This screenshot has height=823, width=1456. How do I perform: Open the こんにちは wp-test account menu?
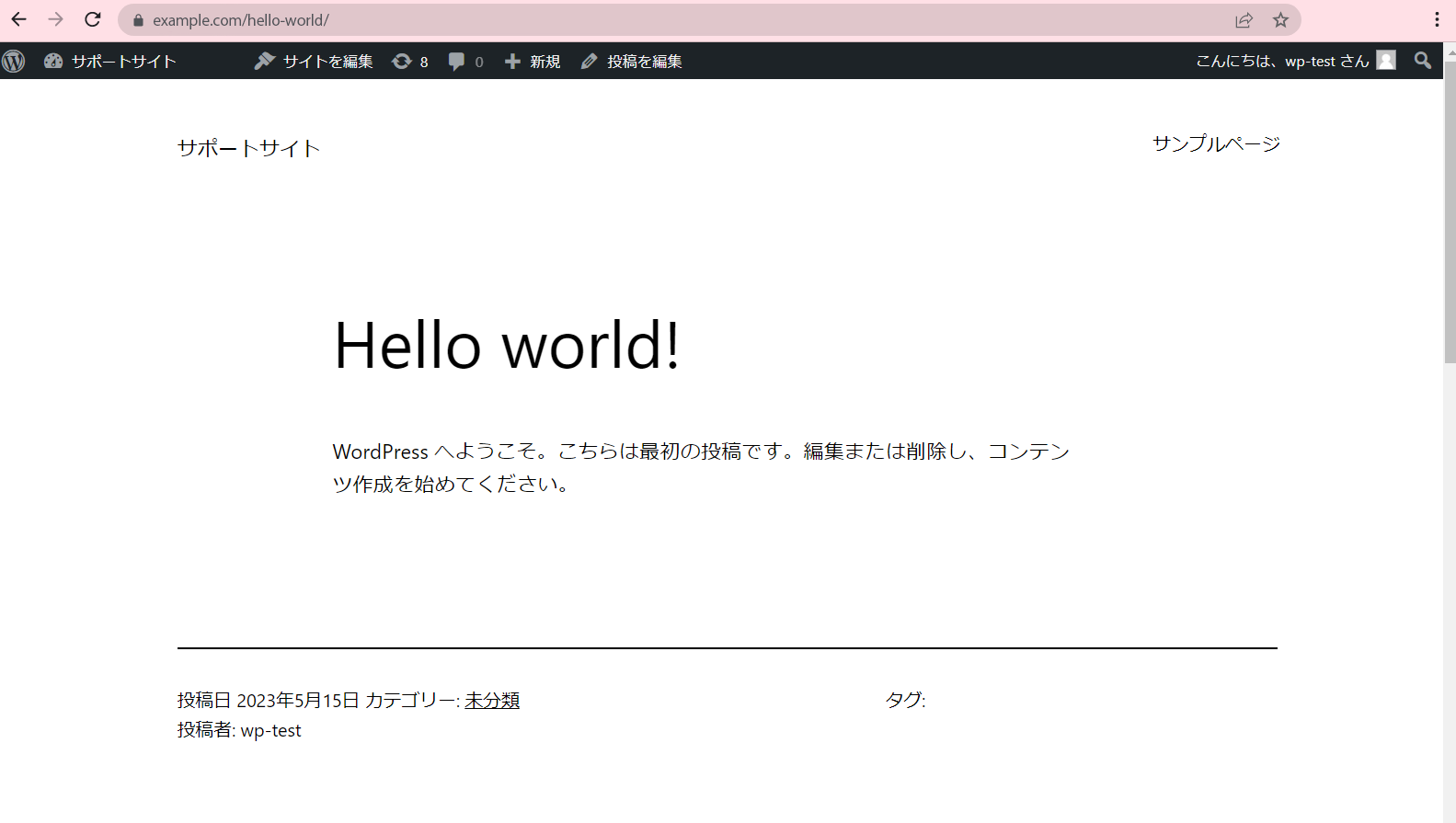(1281, 62)
